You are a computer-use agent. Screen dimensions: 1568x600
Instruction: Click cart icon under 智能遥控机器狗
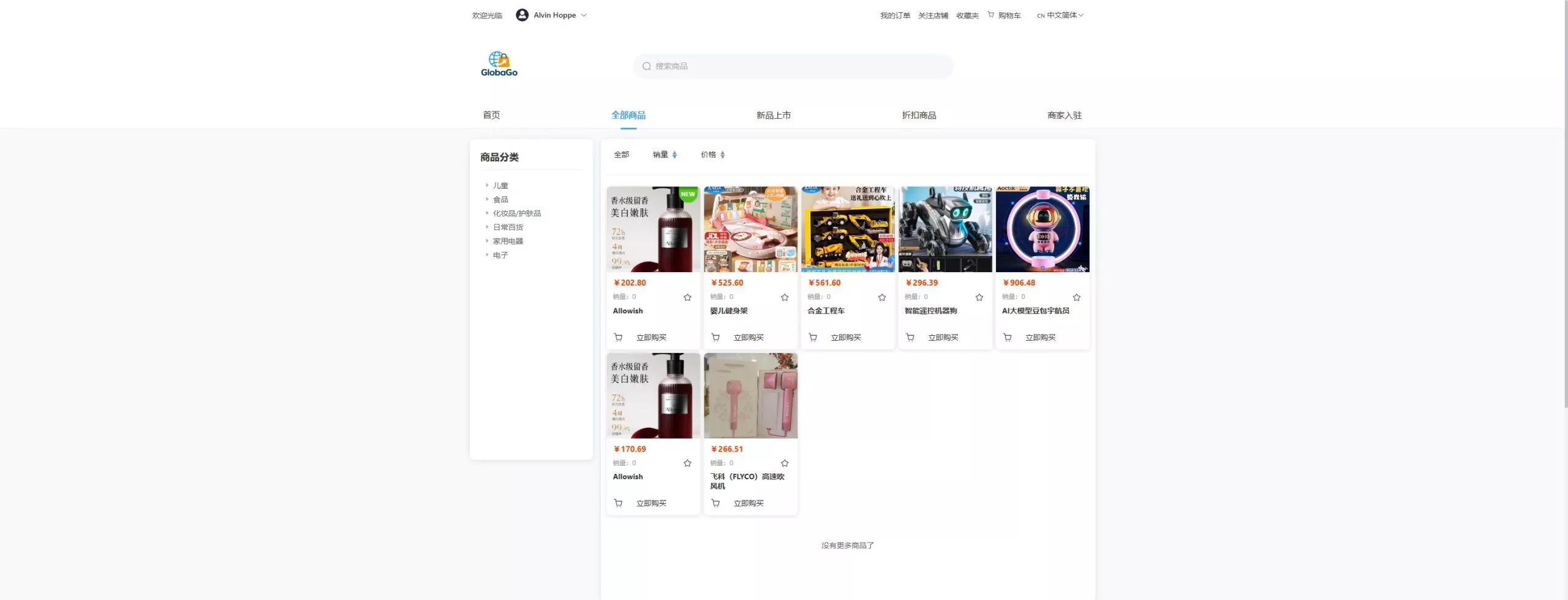click(910, 338)
